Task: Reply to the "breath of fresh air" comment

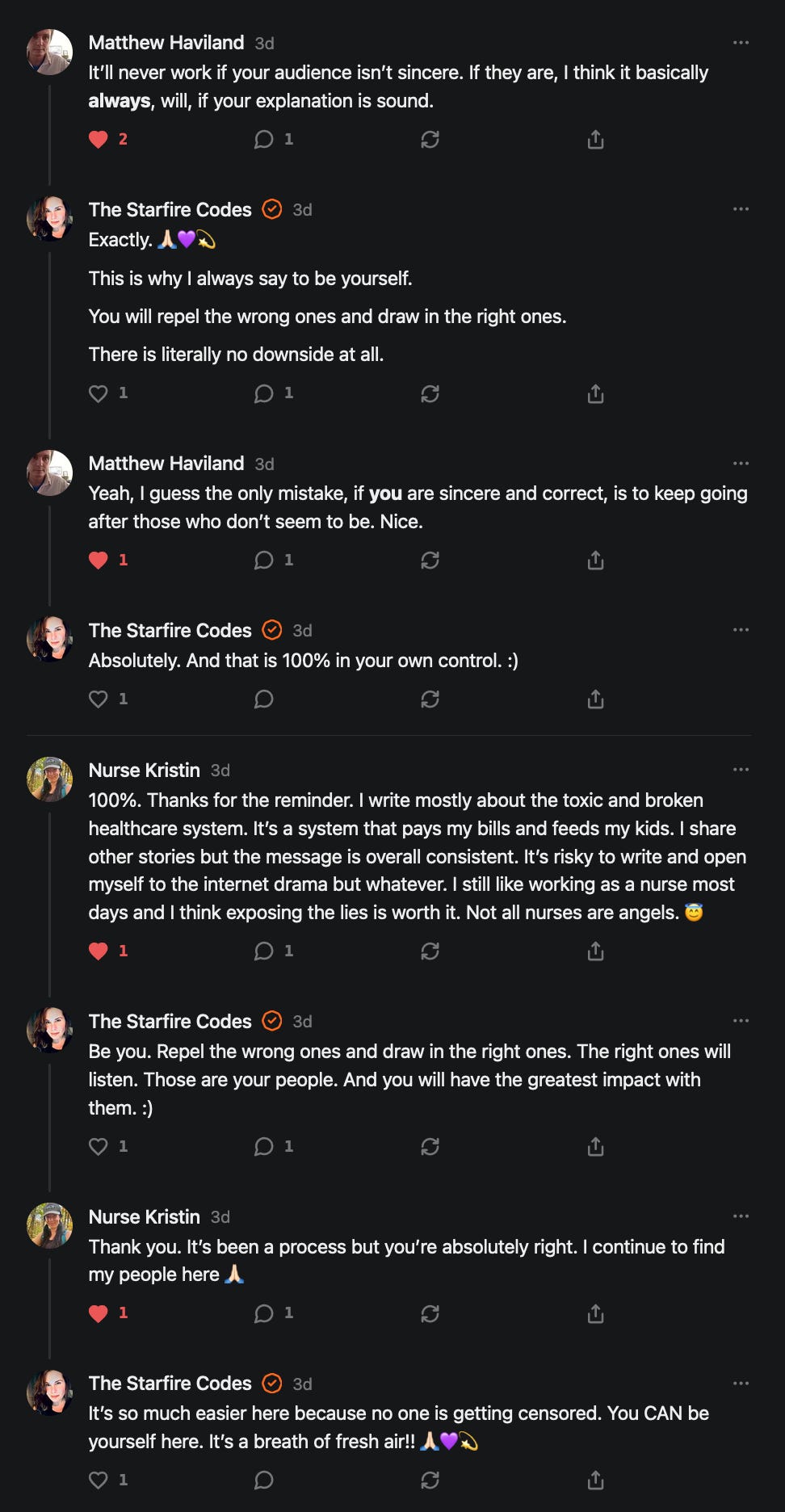Action: click(x=264, y=1480)
